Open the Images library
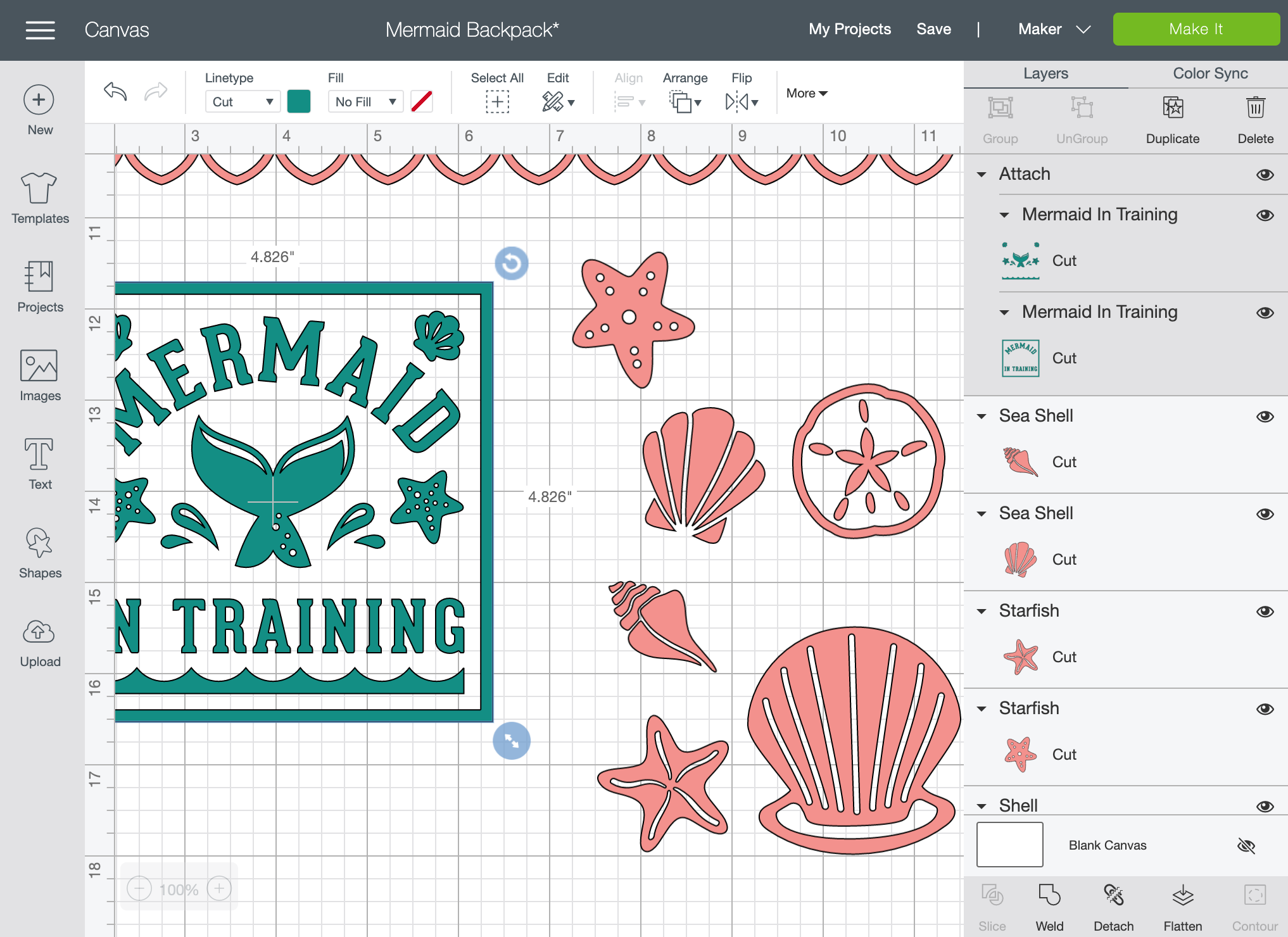The height and width of the screenshot is (937, 1288). coord(40,375)
